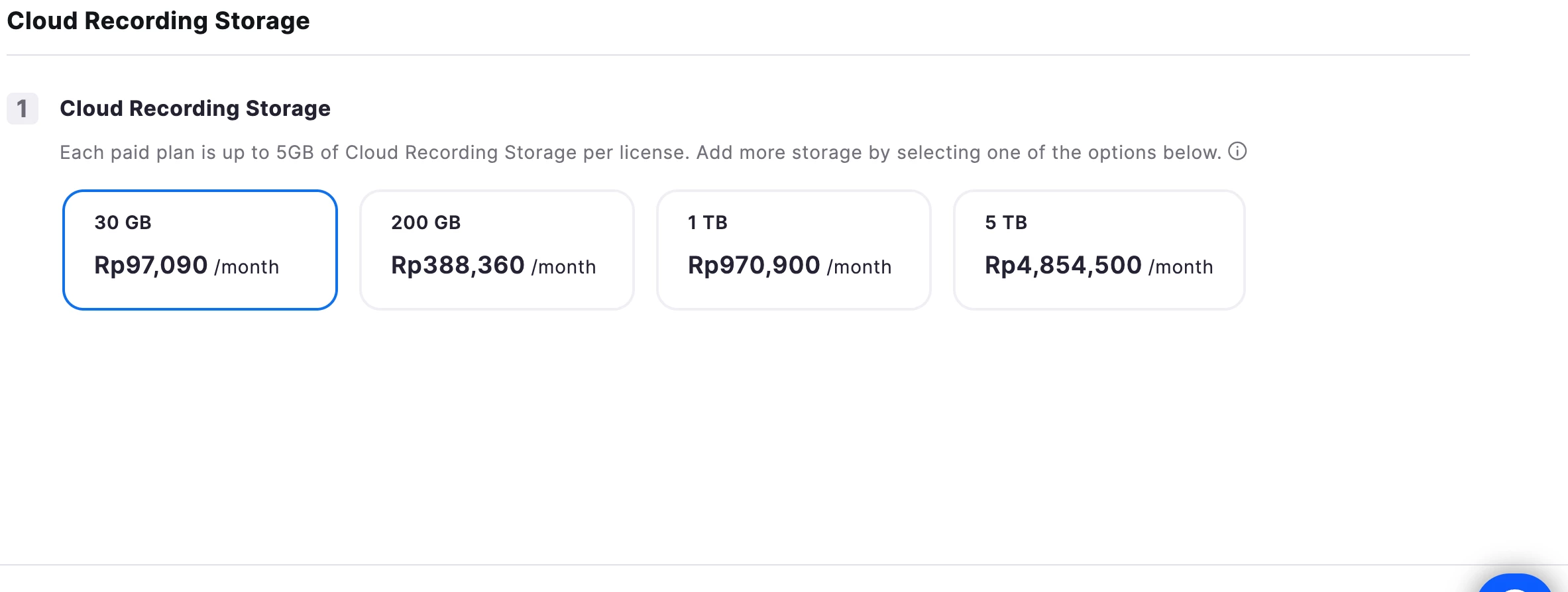Choose the 200 GB storage plan card

coord(496,250)
